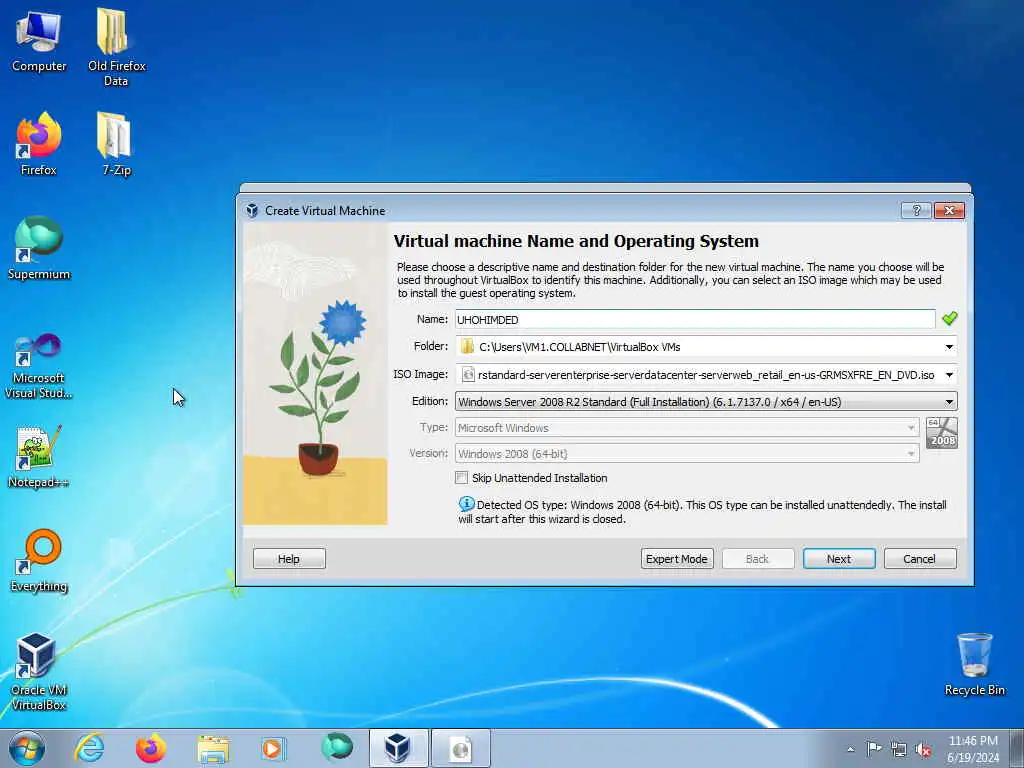Viewport: 1024px width, 768px height.
Task: Click the muted volume tray icon
Action: click(923, 750)
